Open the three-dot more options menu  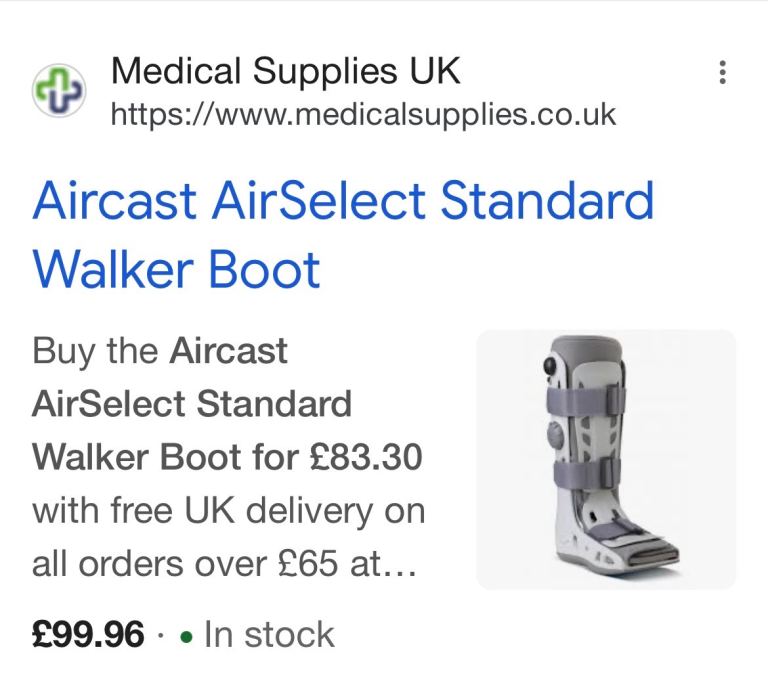tap(722, 74)
